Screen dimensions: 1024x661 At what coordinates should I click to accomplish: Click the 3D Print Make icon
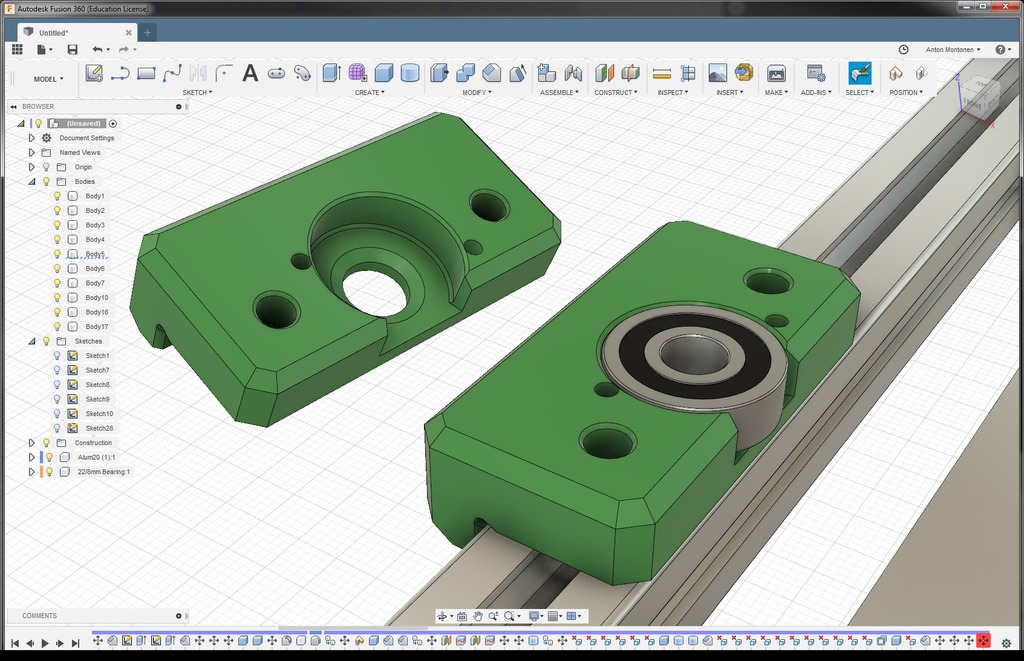coord(776,73)
